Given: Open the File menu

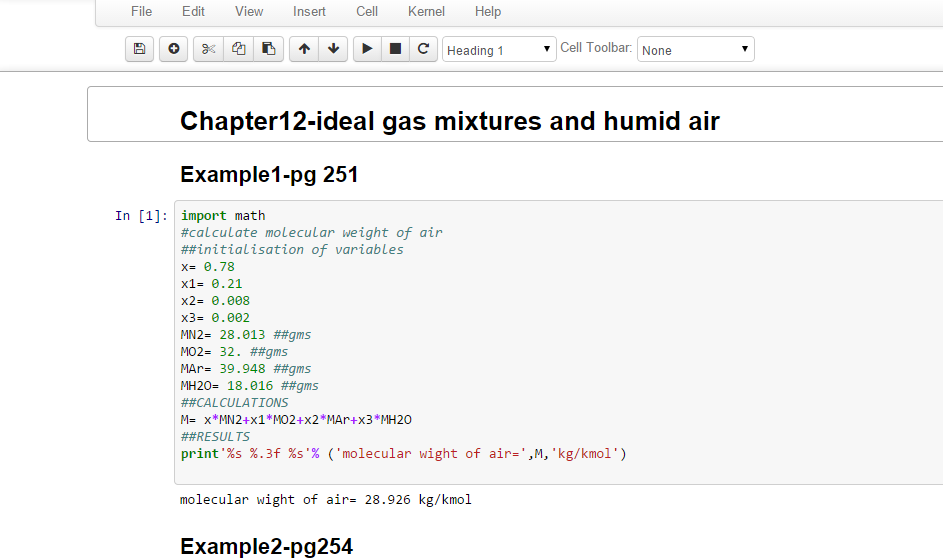Looking at the screenshot, I should tap(141, 11).
